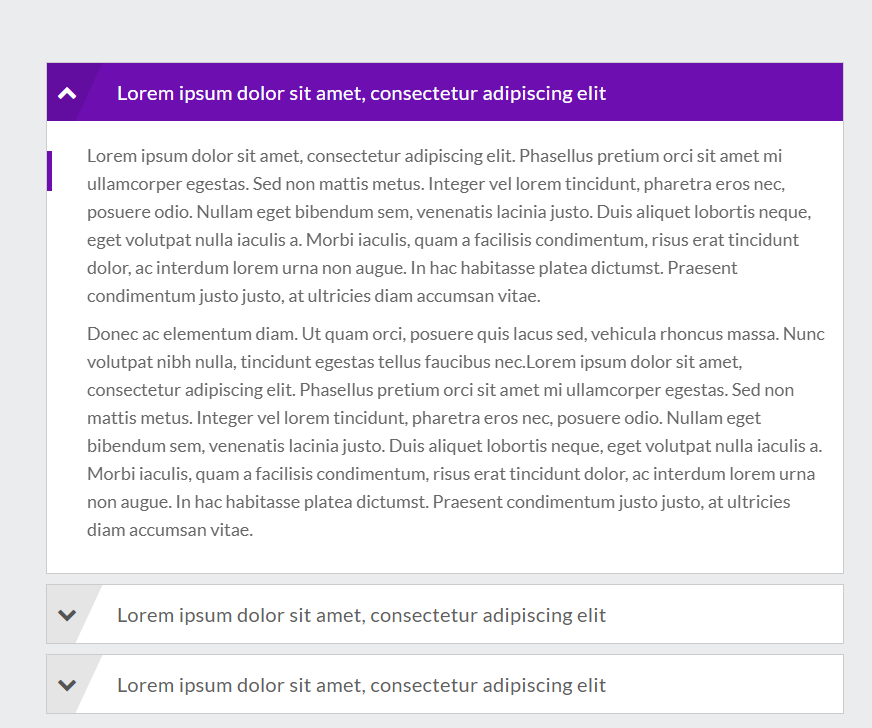Click the dark chevron arrow on second row

click(67, 614)
